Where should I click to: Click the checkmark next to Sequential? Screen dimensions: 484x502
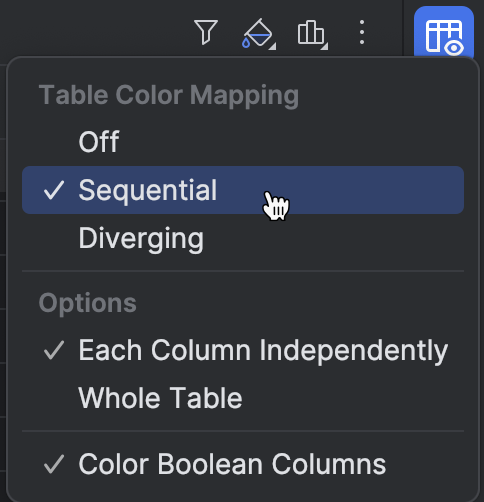pos(54,190)
